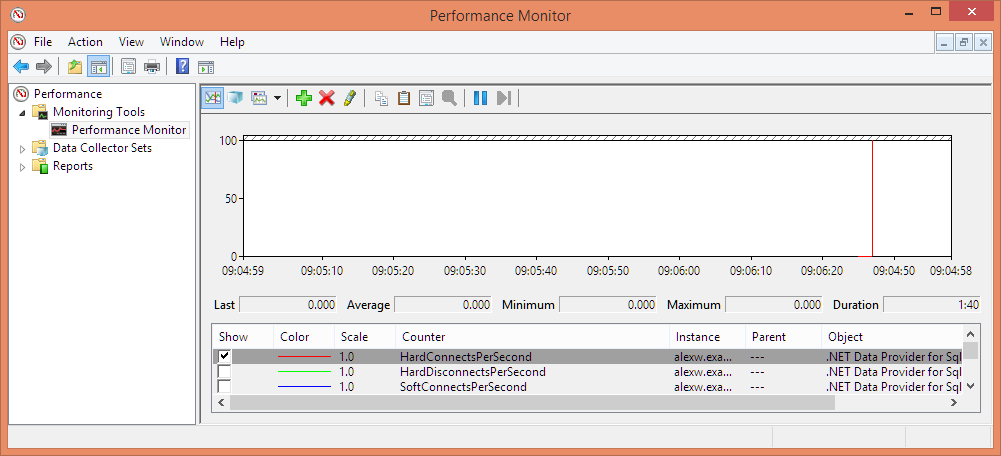Viewport: 1001px width, 456px height.
Task: Freeze display with the pause icon
Action: tap(481, 98)
